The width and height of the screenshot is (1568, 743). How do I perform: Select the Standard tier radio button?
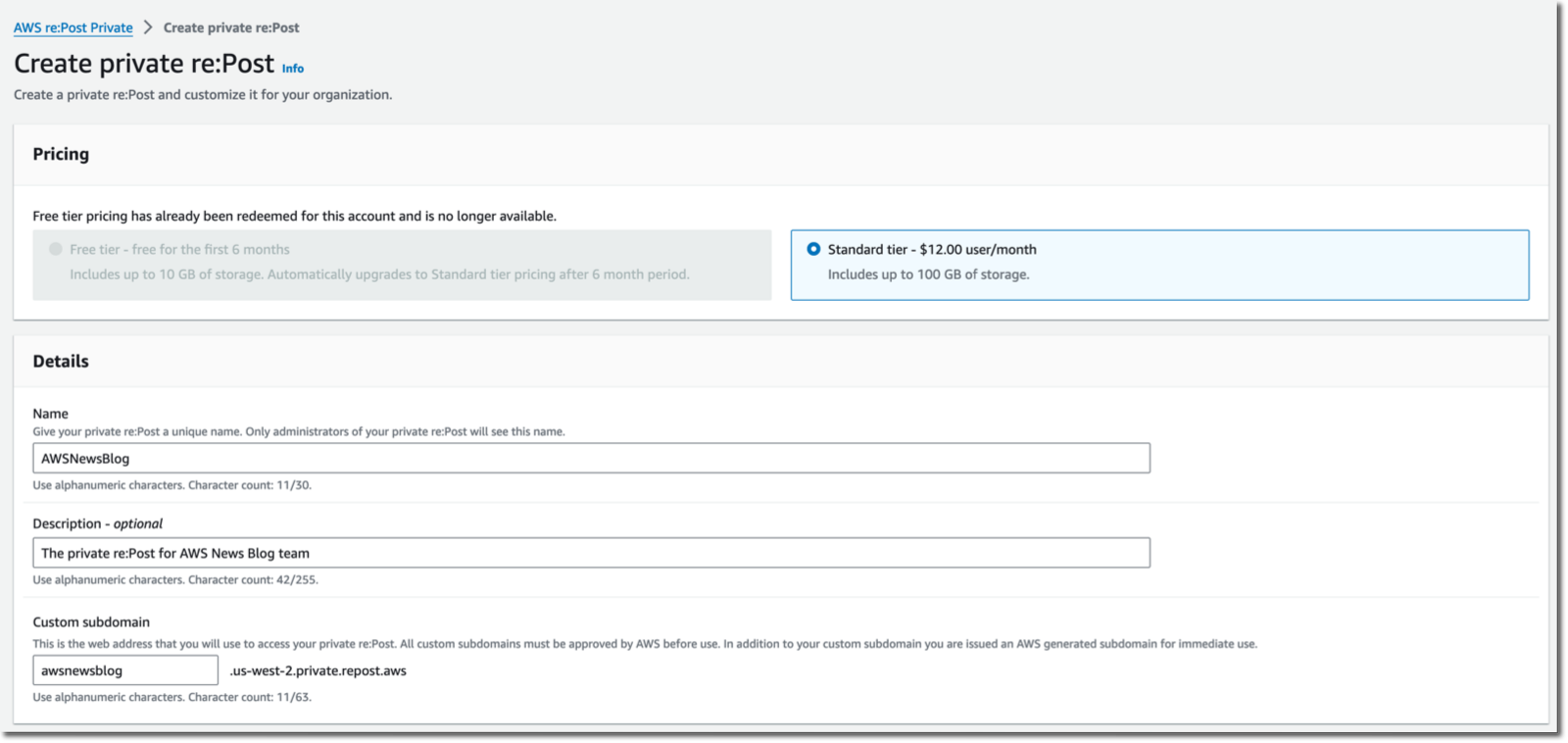813,249
